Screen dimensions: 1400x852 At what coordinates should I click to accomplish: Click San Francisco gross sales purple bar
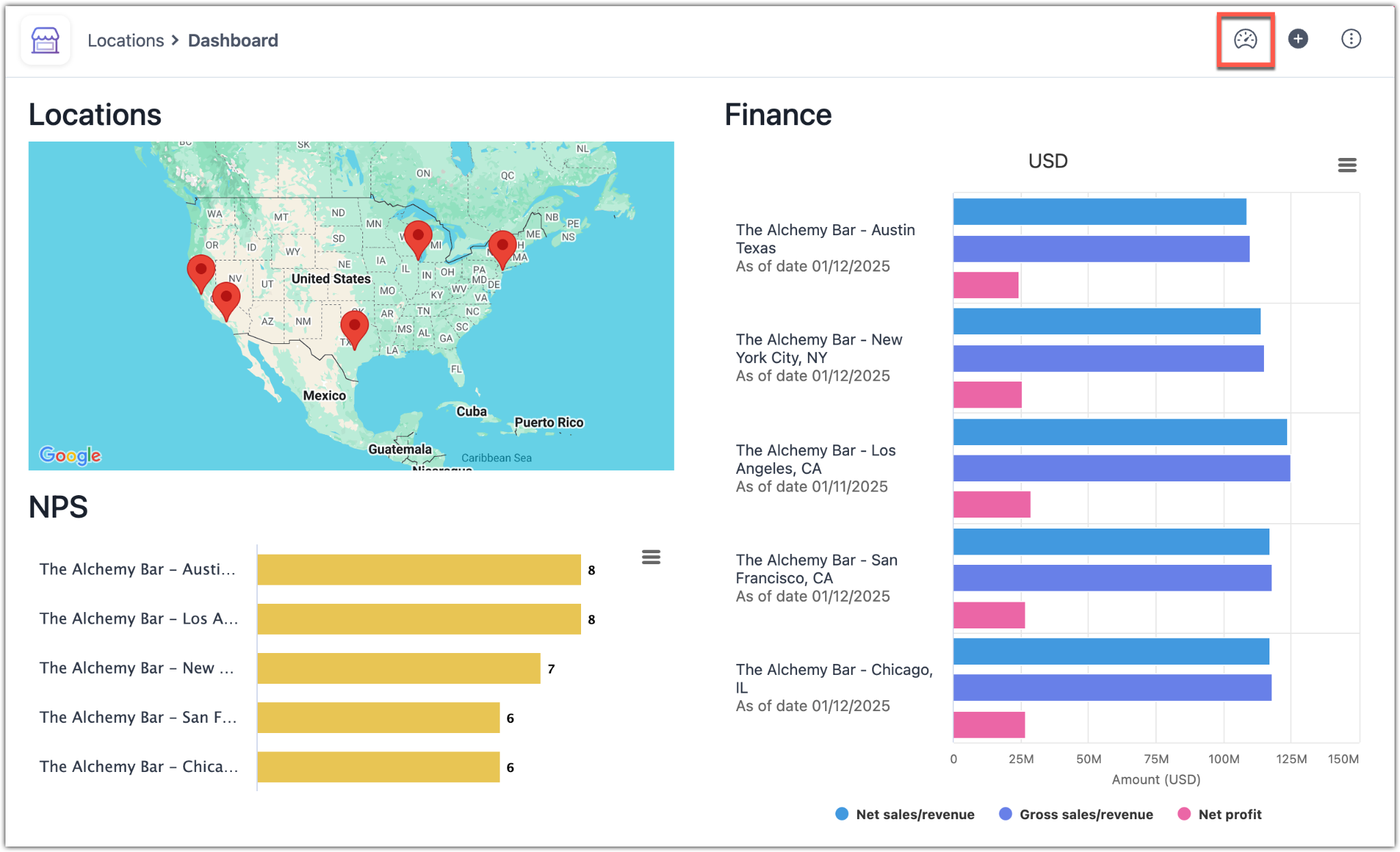point(1112,578)
